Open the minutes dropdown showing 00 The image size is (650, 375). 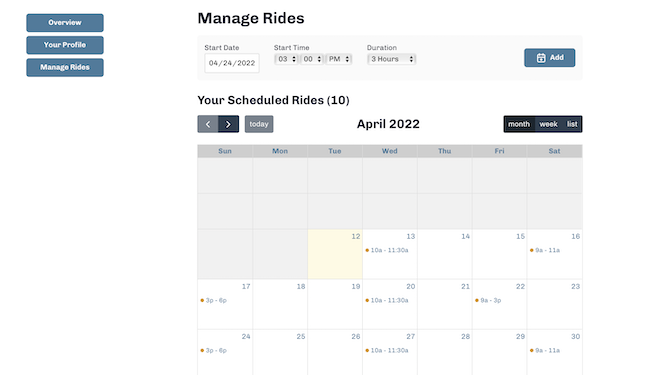point(312,59)
